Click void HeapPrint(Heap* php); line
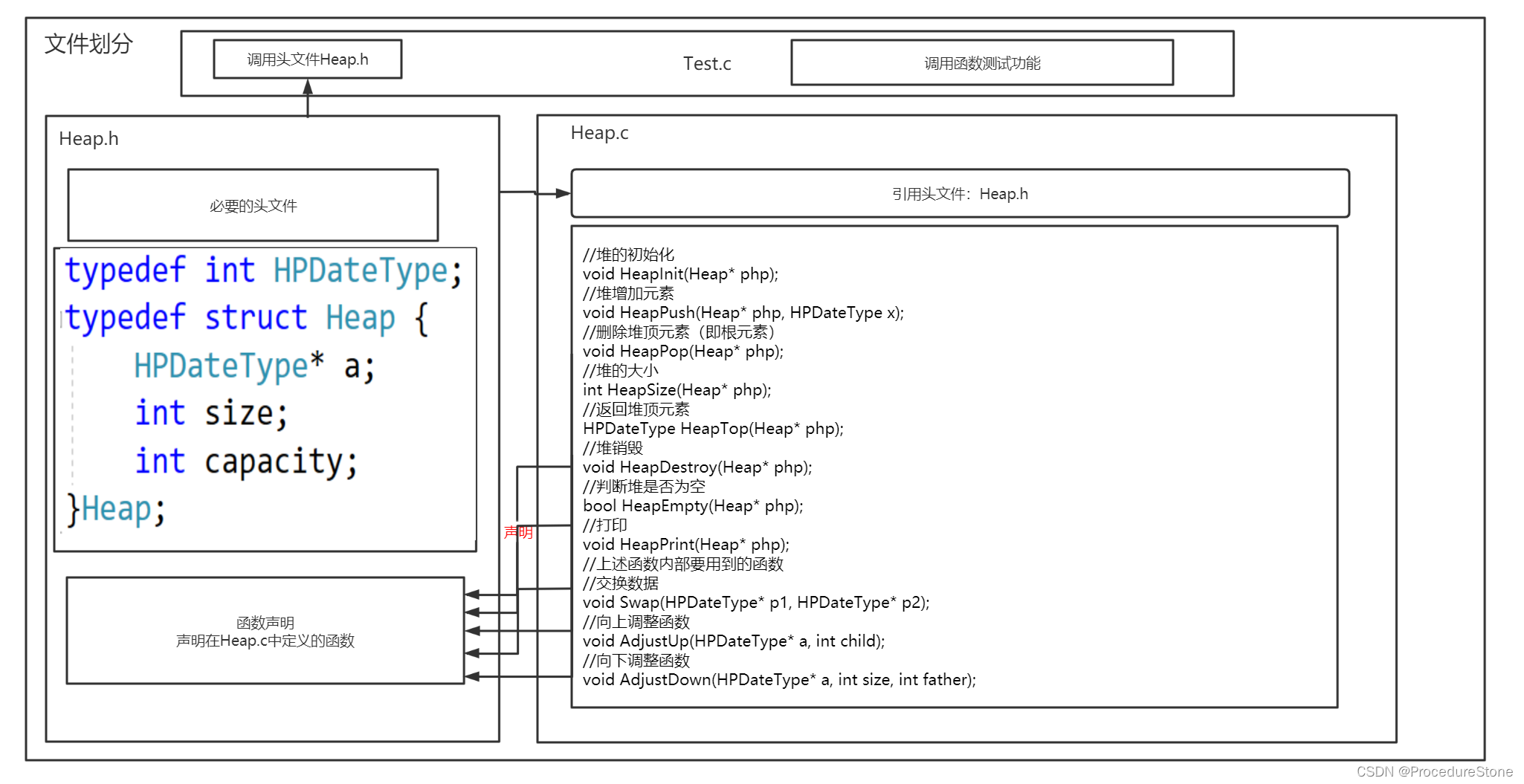Screen dimensions: 1524x784 (686, 545)
